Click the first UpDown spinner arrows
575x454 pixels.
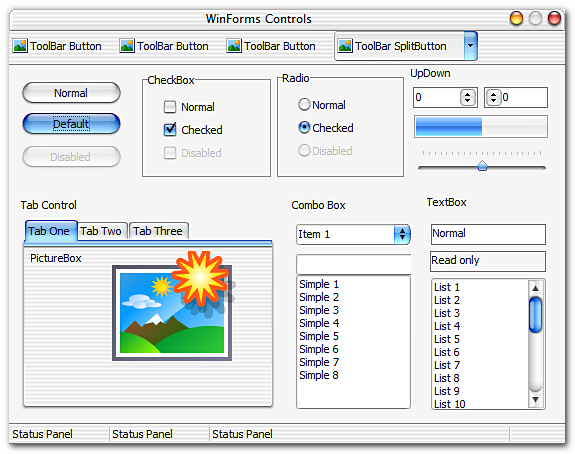(x=468, y=98)
